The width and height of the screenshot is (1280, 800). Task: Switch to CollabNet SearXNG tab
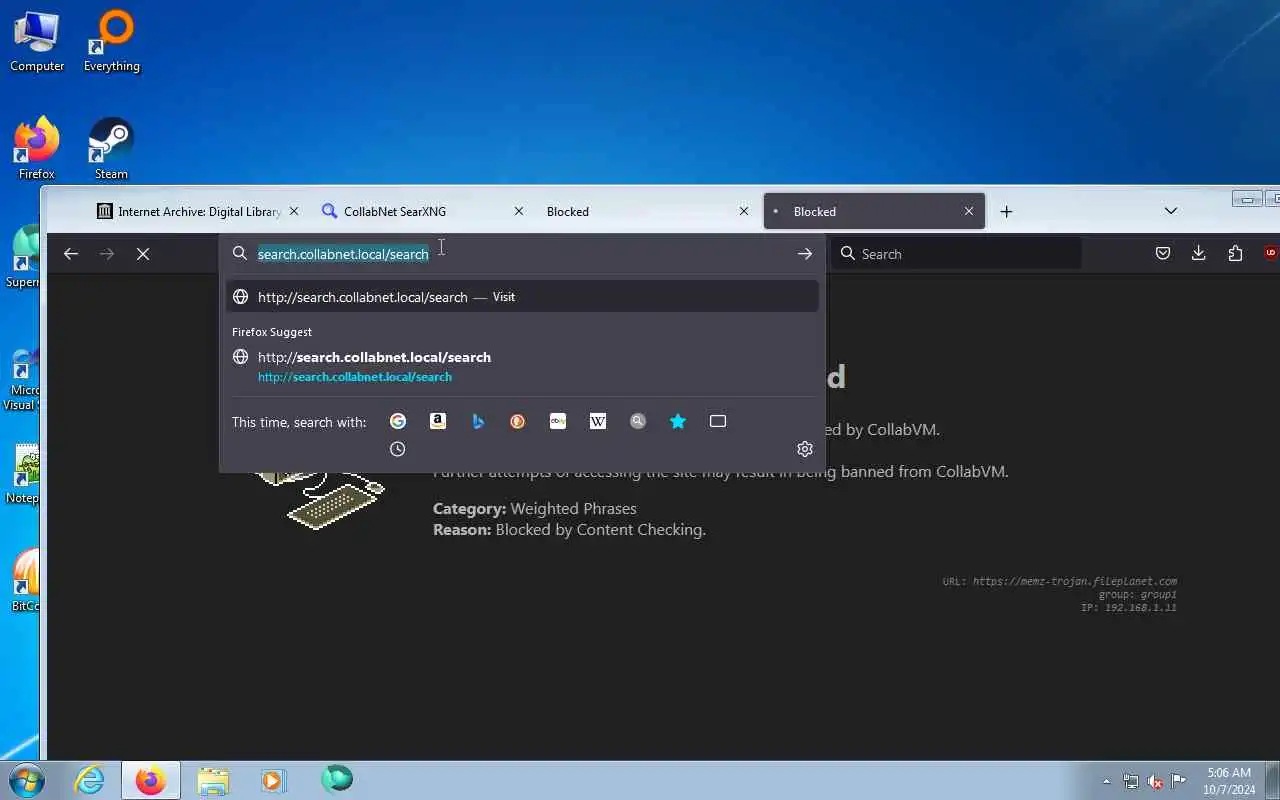pyautogui.click(x=424, y=211)
